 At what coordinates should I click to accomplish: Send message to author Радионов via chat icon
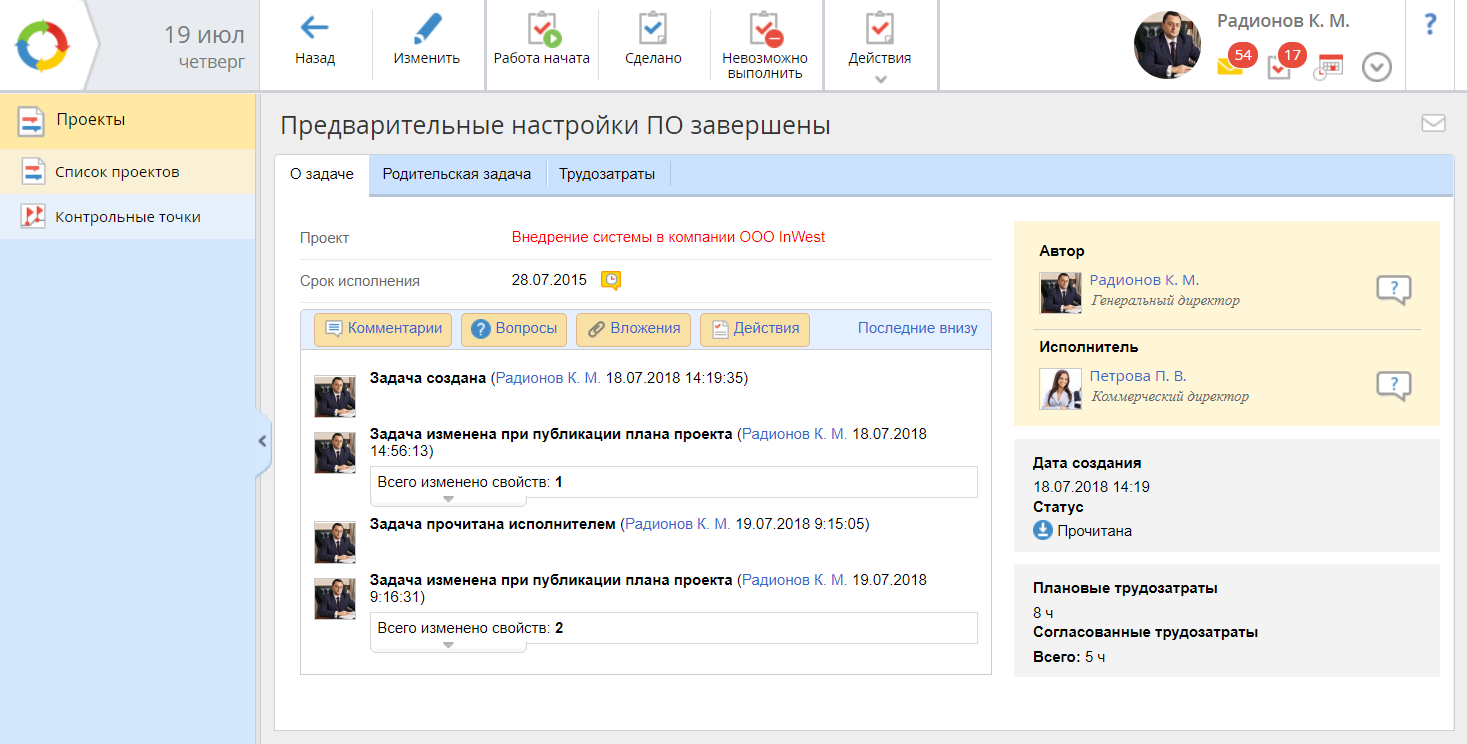point(1393,290)
